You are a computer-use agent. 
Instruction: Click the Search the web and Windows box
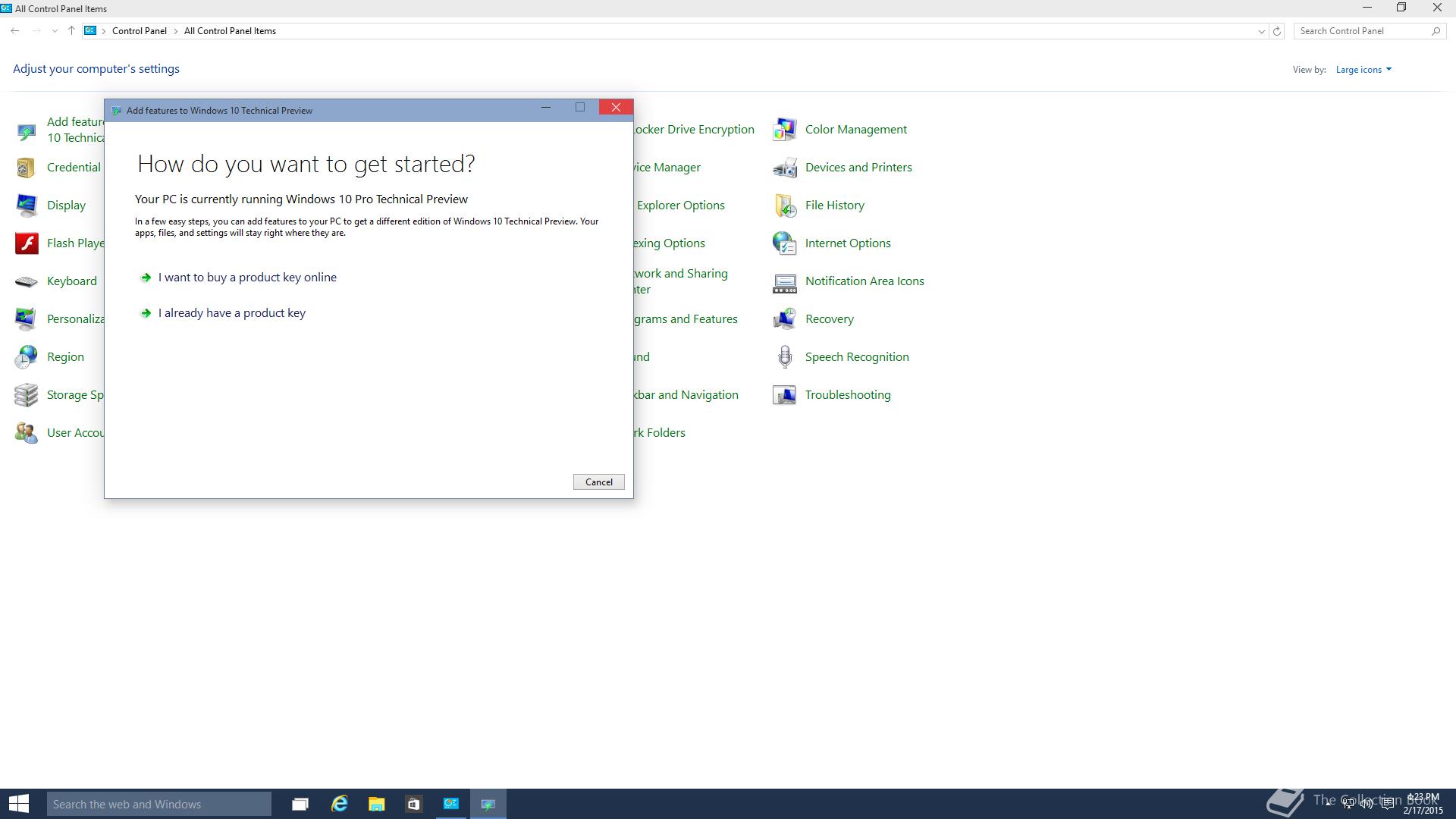pyautogui.click(x=159, y=804)
